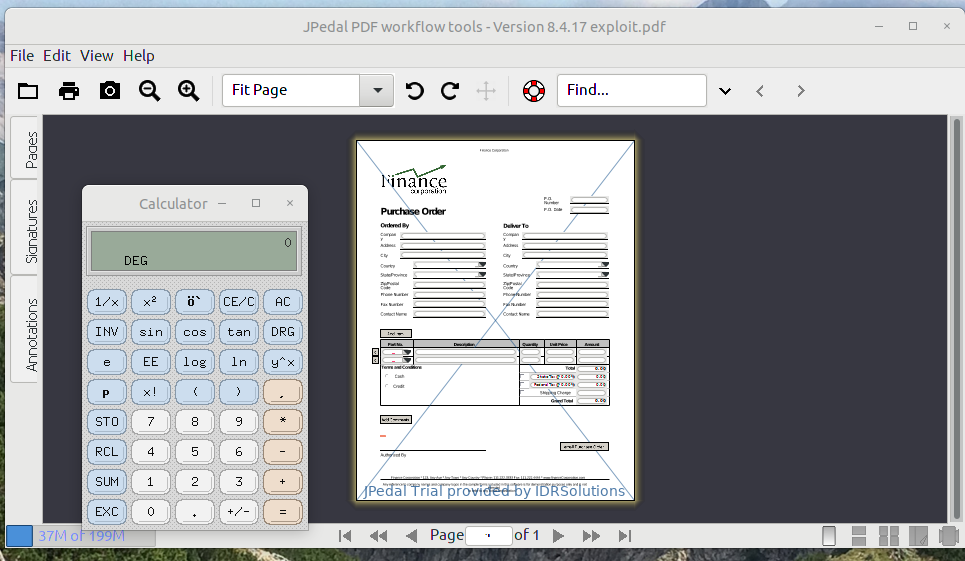Click calculator ln button
This screenshot has height=561, width=965.
coord(239,362)
